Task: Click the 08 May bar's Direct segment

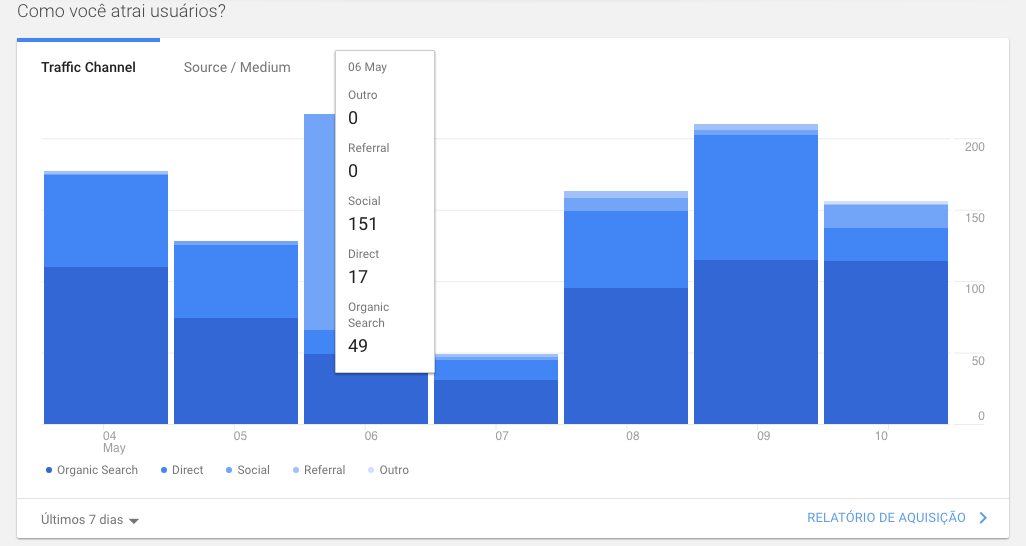Action: point(626,249)
